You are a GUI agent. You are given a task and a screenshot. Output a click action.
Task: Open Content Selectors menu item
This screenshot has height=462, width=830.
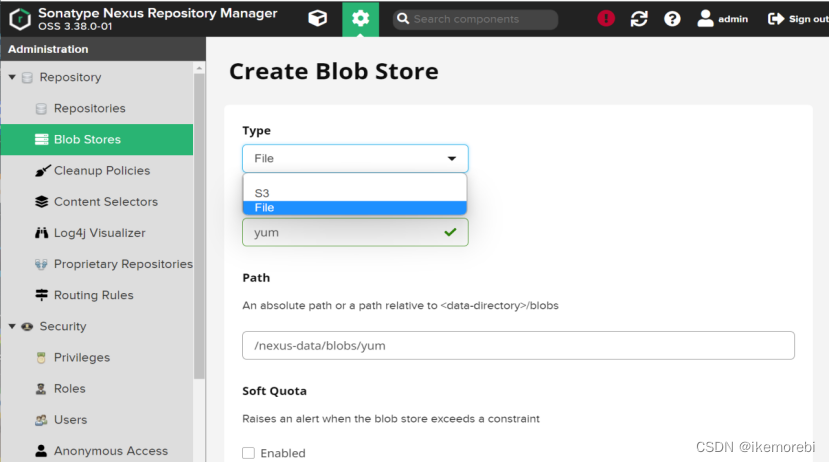coord(106,202)
